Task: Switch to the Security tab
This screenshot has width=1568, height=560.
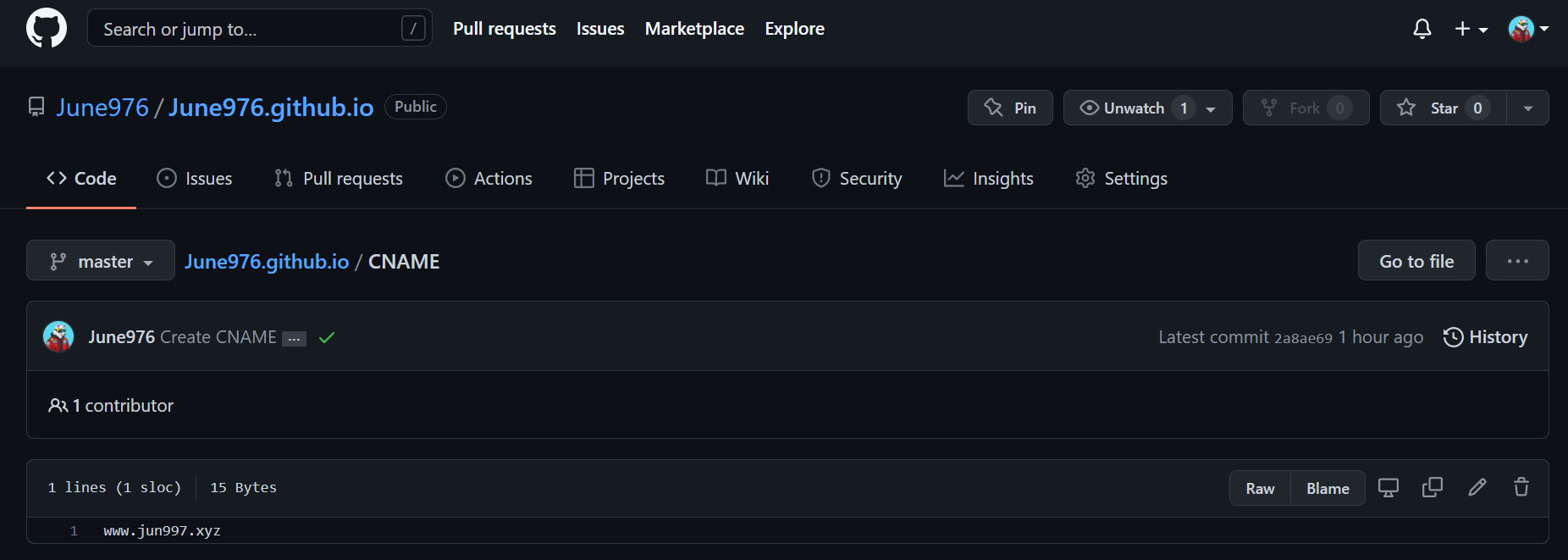Action: pos(857,179)
